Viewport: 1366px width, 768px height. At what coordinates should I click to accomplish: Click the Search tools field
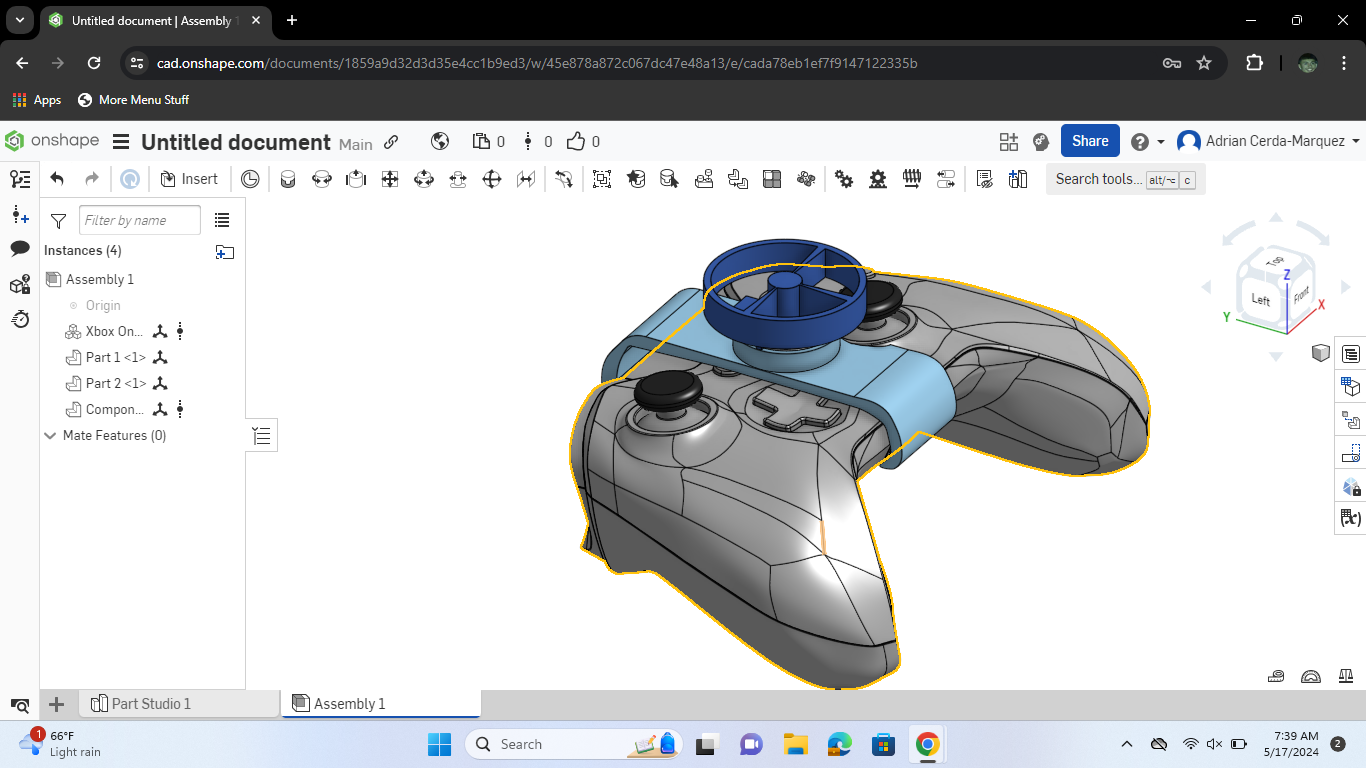point(1125,179)
